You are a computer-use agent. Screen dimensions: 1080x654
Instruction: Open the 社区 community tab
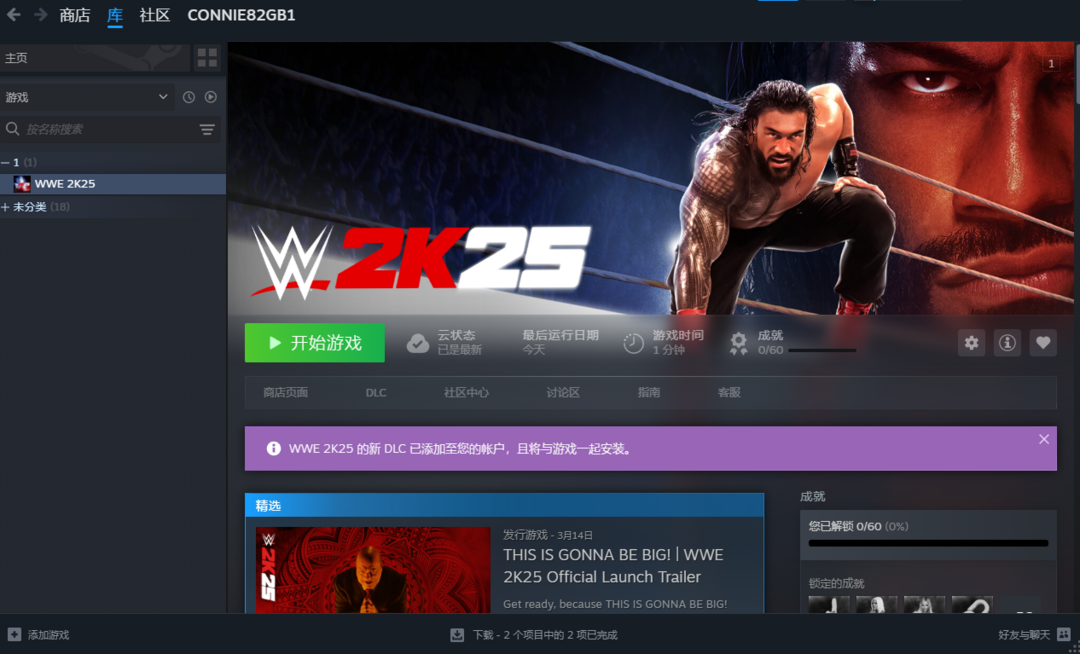155,15
